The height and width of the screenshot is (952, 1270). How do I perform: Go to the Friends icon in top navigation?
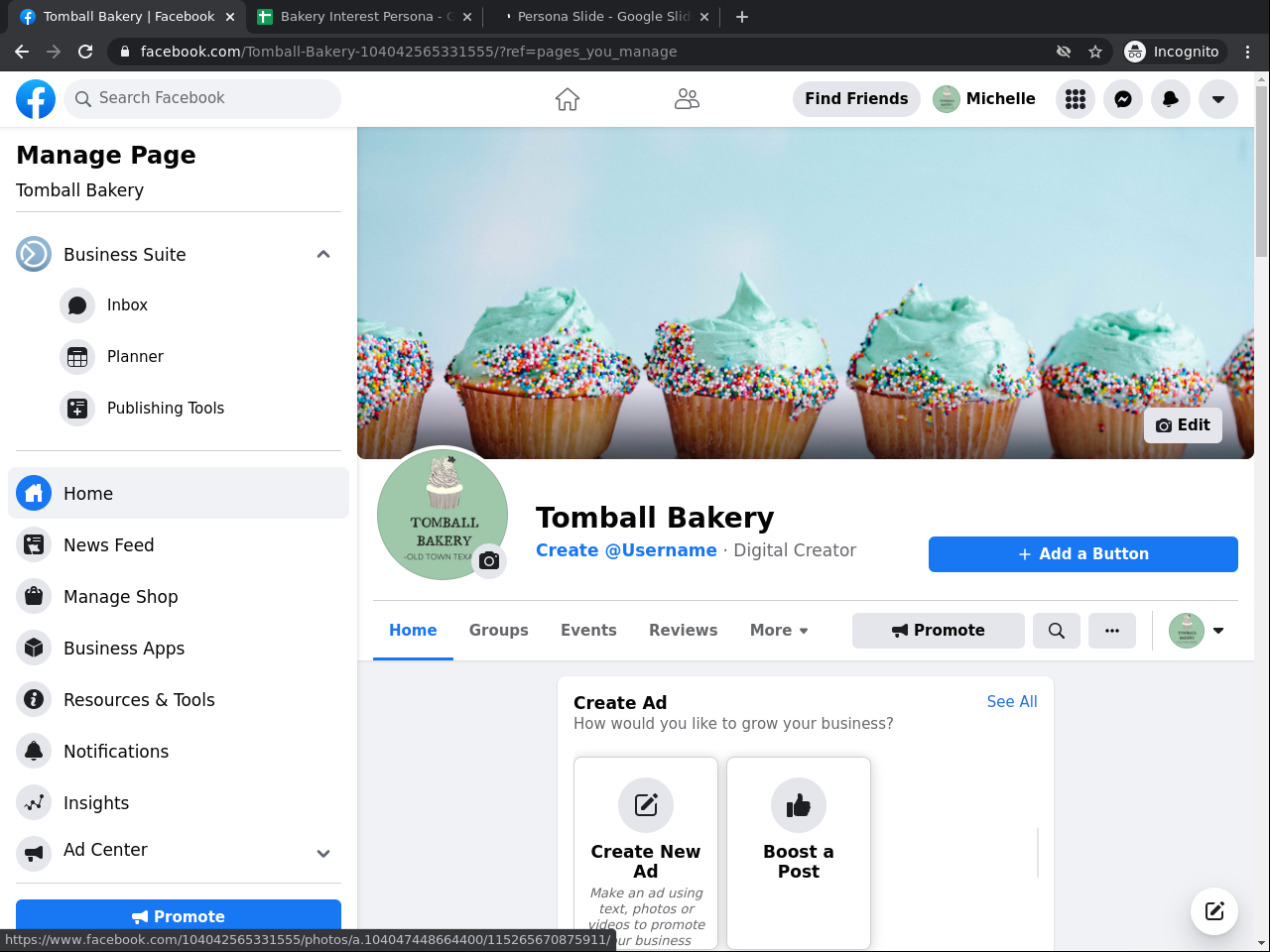(687, 99)
